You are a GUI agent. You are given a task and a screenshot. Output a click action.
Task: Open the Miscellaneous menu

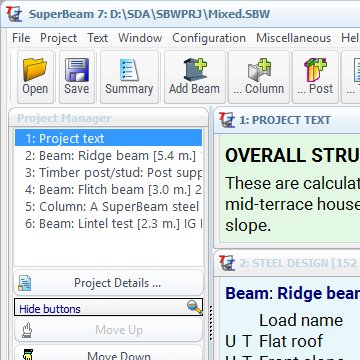point(294,38)
